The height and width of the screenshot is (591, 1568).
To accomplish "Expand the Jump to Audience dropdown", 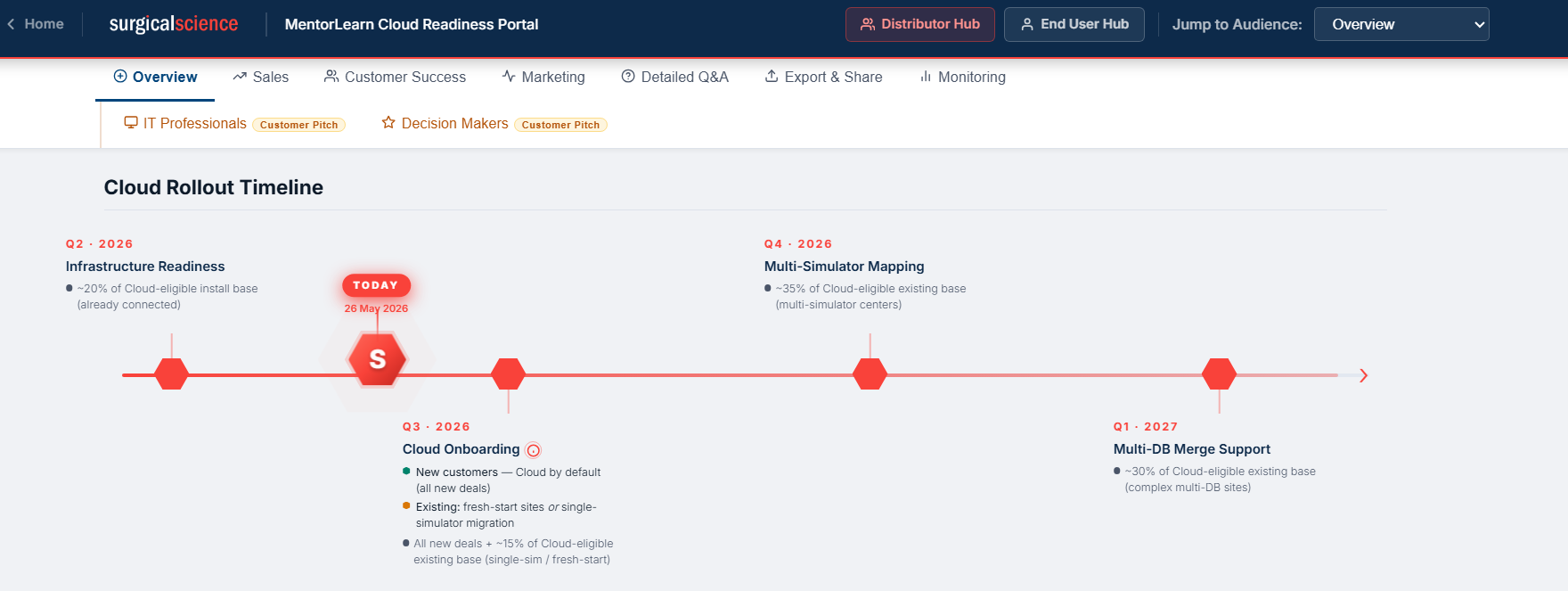I will (1401, 24).
